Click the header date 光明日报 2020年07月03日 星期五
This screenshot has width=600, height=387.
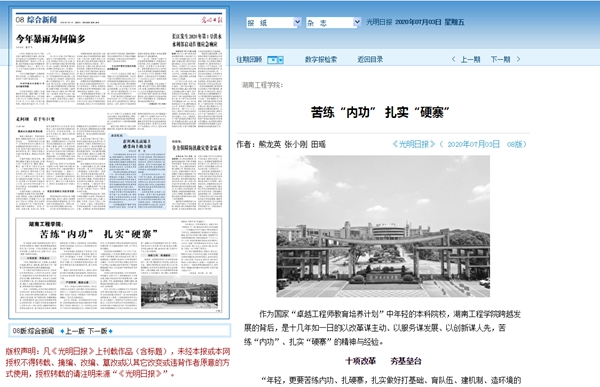415,22
